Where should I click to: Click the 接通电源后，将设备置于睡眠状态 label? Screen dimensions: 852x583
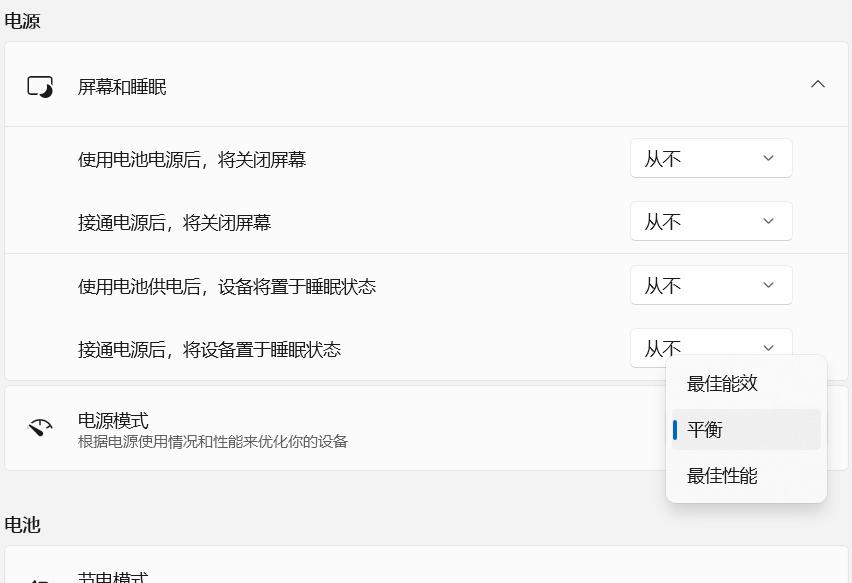point(209,349)
